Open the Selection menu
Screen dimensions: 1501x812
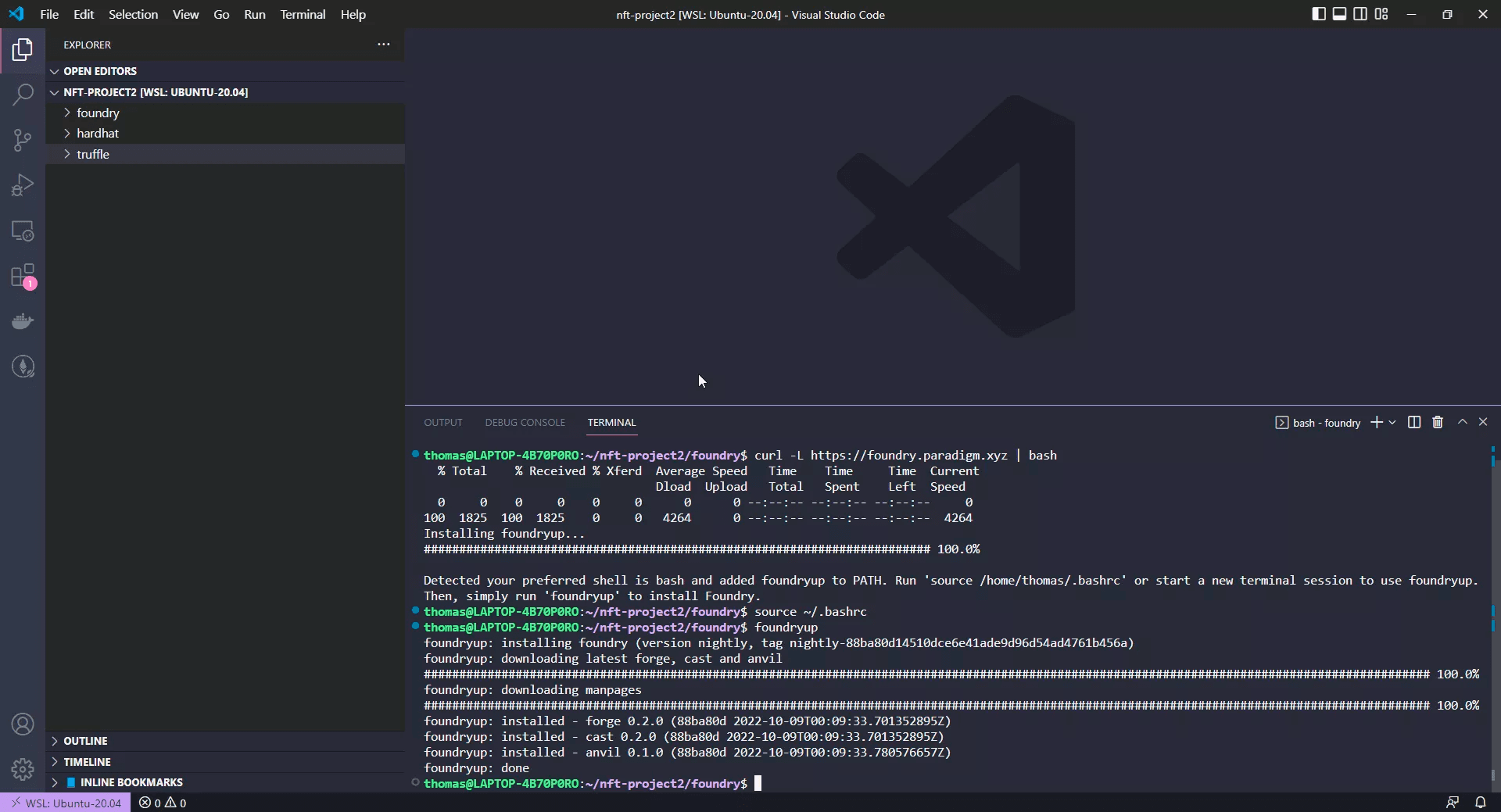(x=133, y=14)
